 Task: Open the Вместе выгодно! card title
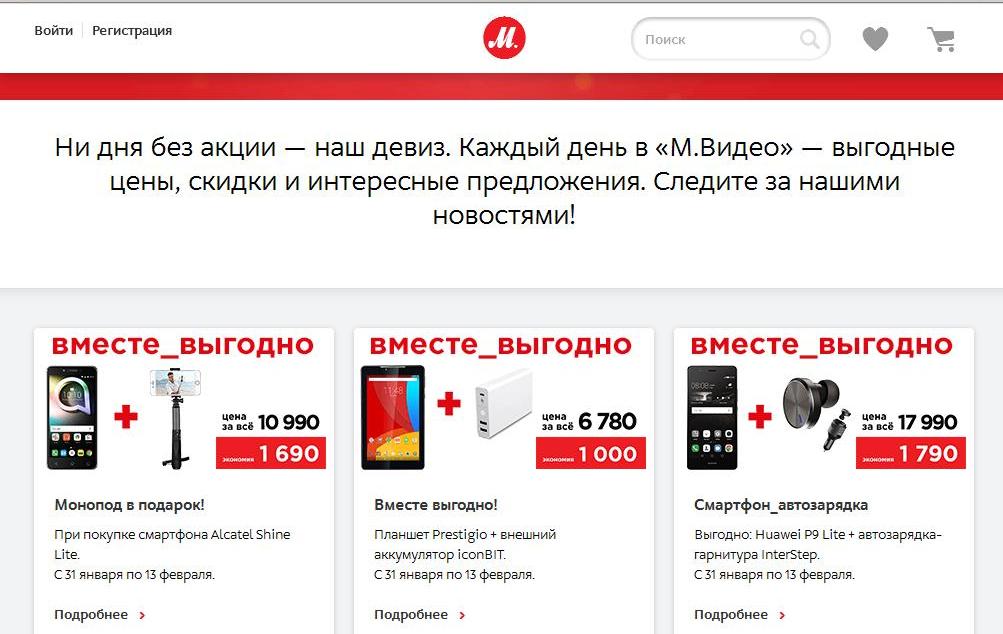[x=436, y=505]
